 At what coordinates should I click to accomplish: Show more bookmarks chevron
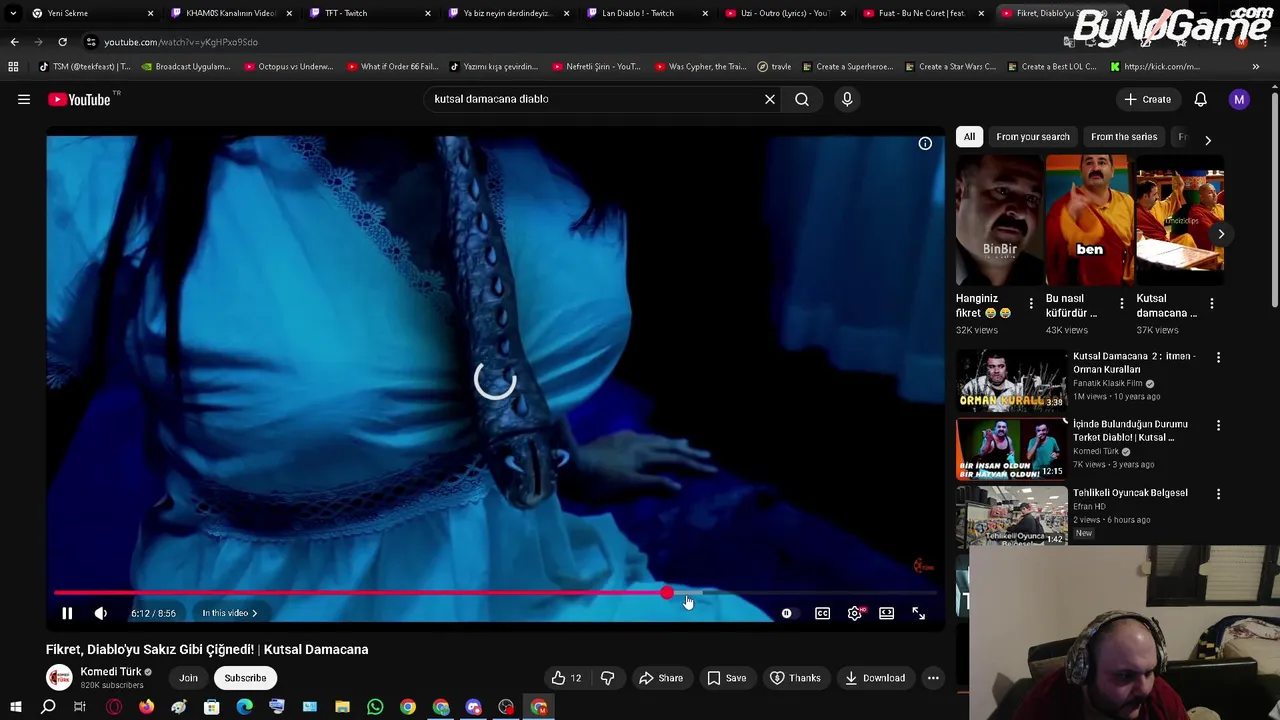1255,67
